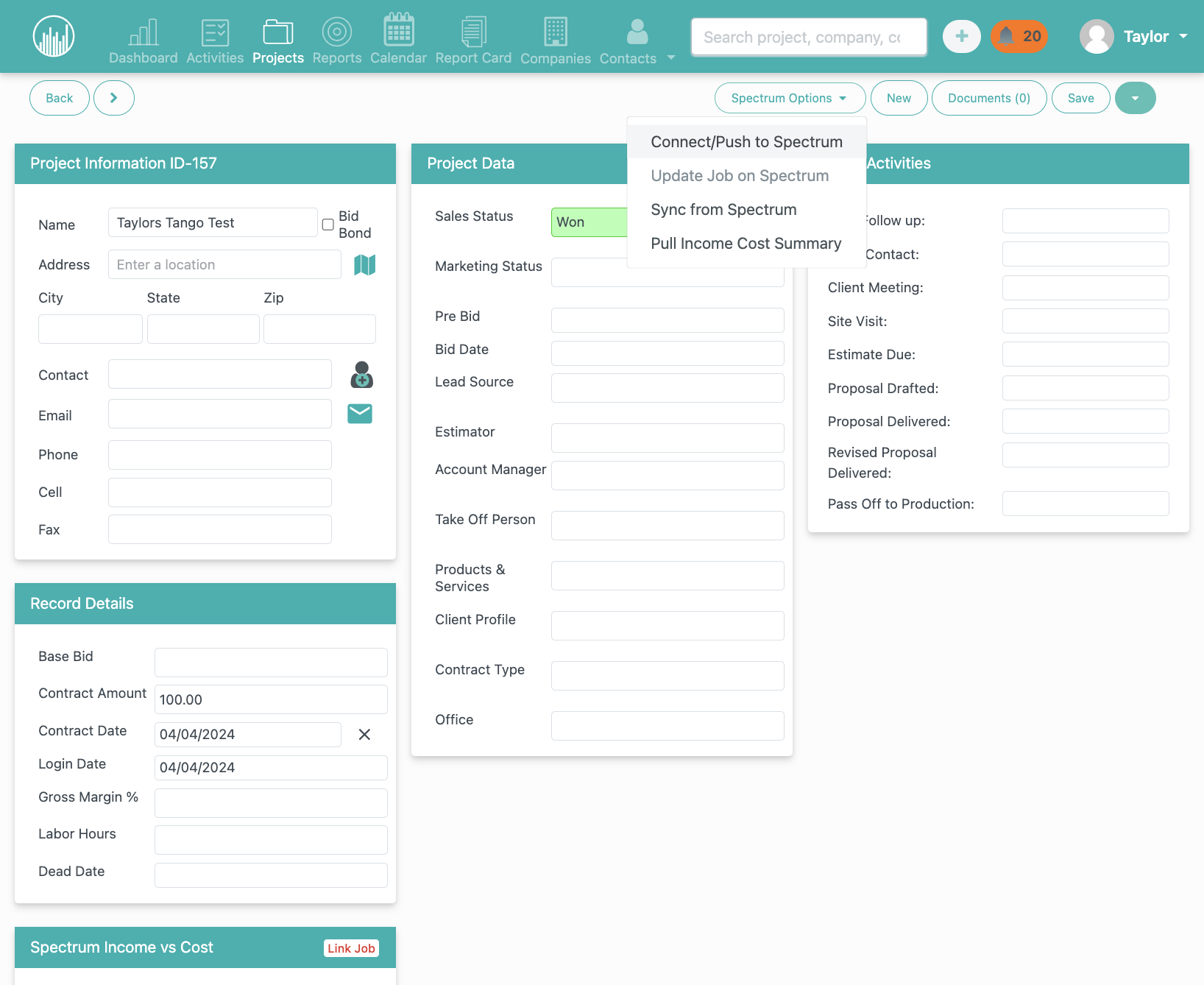The height and width of the screenshot is (985, 1204).
Task: Click the Estimator field
Action: click(x=667, y=437)
